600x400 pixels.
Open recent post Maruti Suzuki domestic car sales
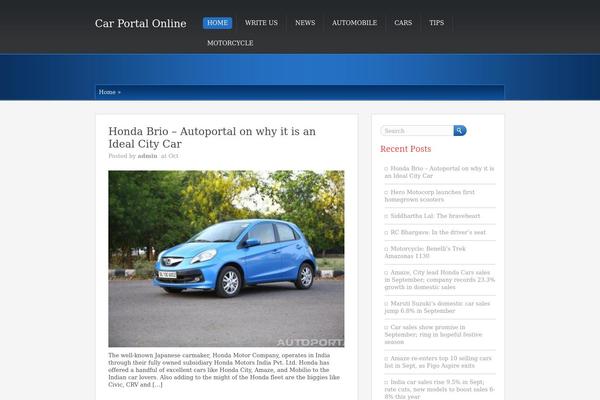pos(437,307)
